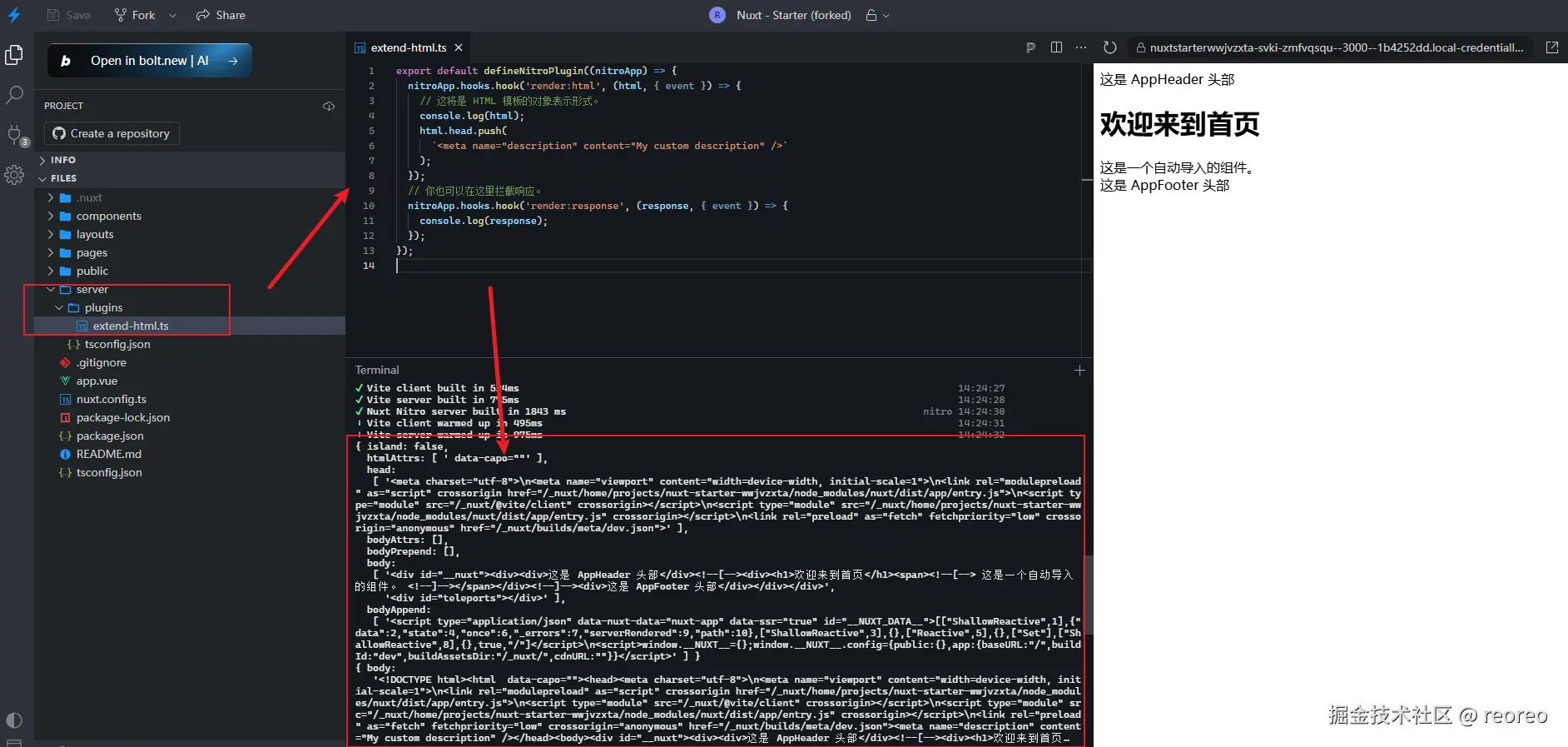Open the Fork dropdown arrow
Screen dimensions: 1568x747
pyautogui.click(x=172, y=15)
